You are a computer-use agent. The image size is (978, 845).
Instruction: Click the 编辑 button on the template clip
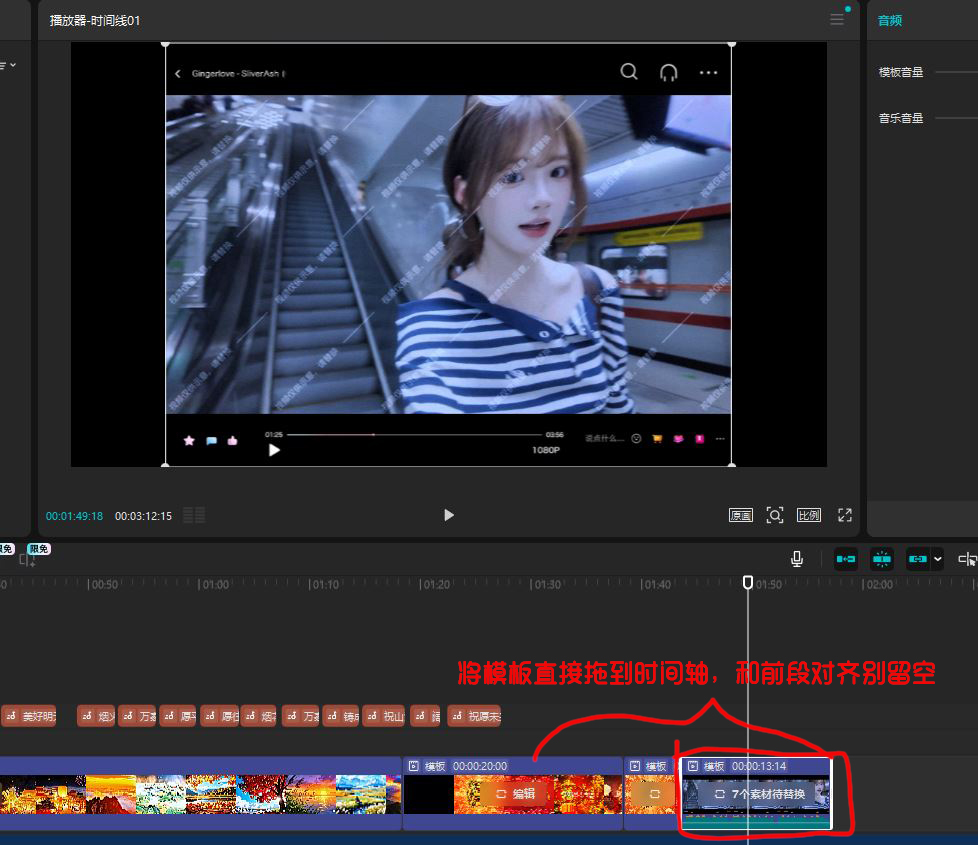[516, 794]
